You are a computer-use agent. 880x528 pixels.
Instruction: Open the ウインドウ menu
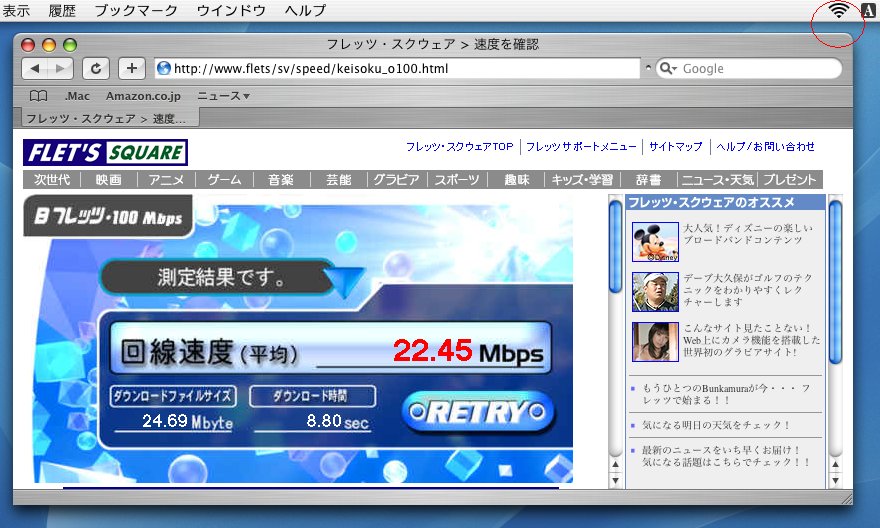231,10
